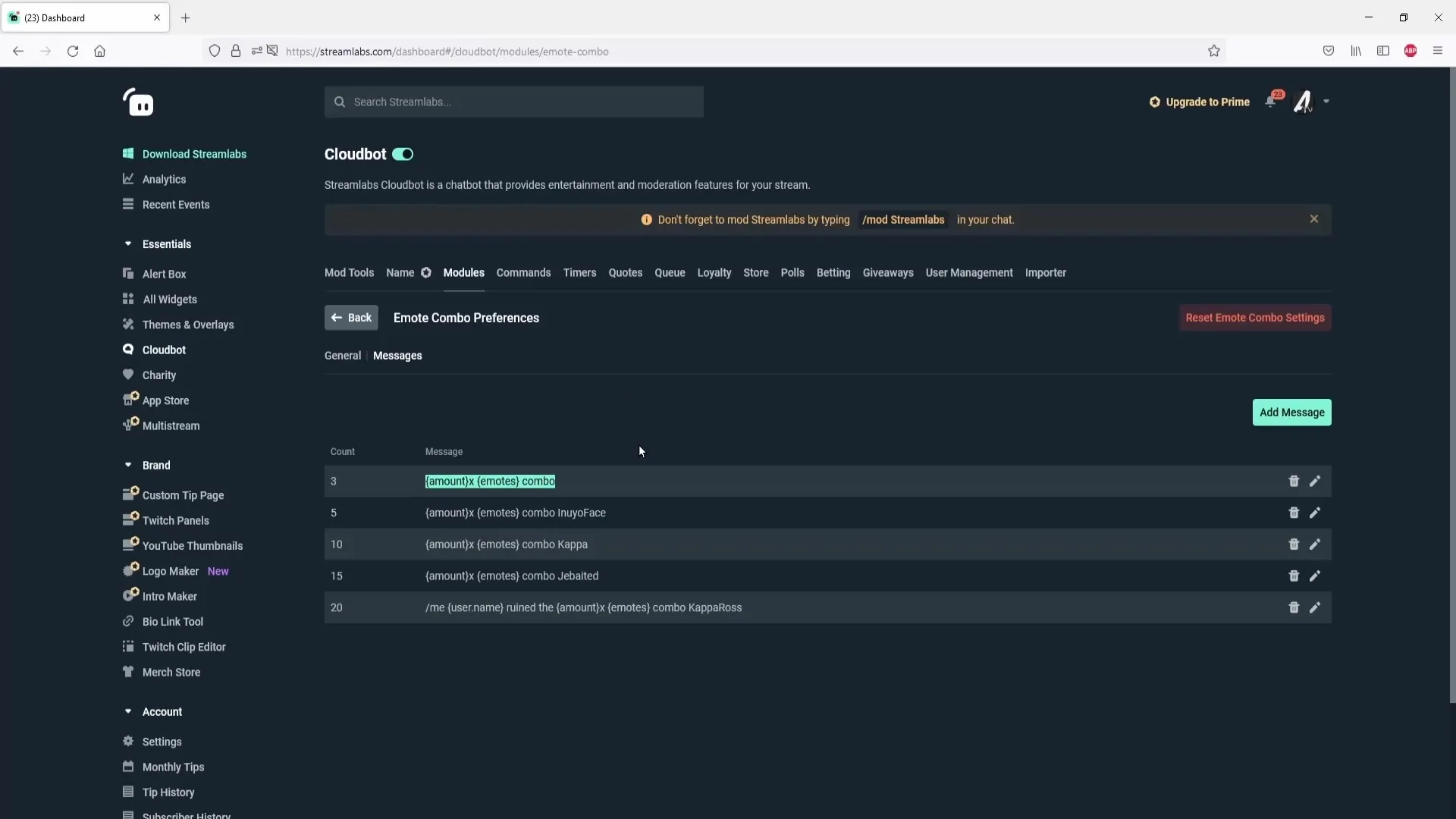This screenshot has width=1456, height=819.
Task: Delete the InuyoFace combo message
Action: (x=1294, y=513)
